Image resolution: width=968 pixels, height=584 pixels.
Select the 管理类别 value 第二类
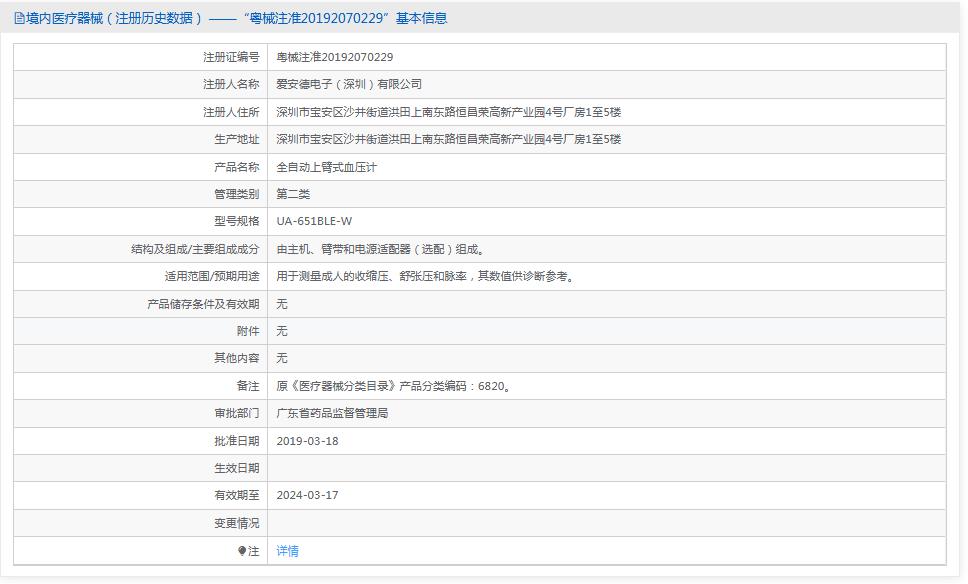[290, 194]
